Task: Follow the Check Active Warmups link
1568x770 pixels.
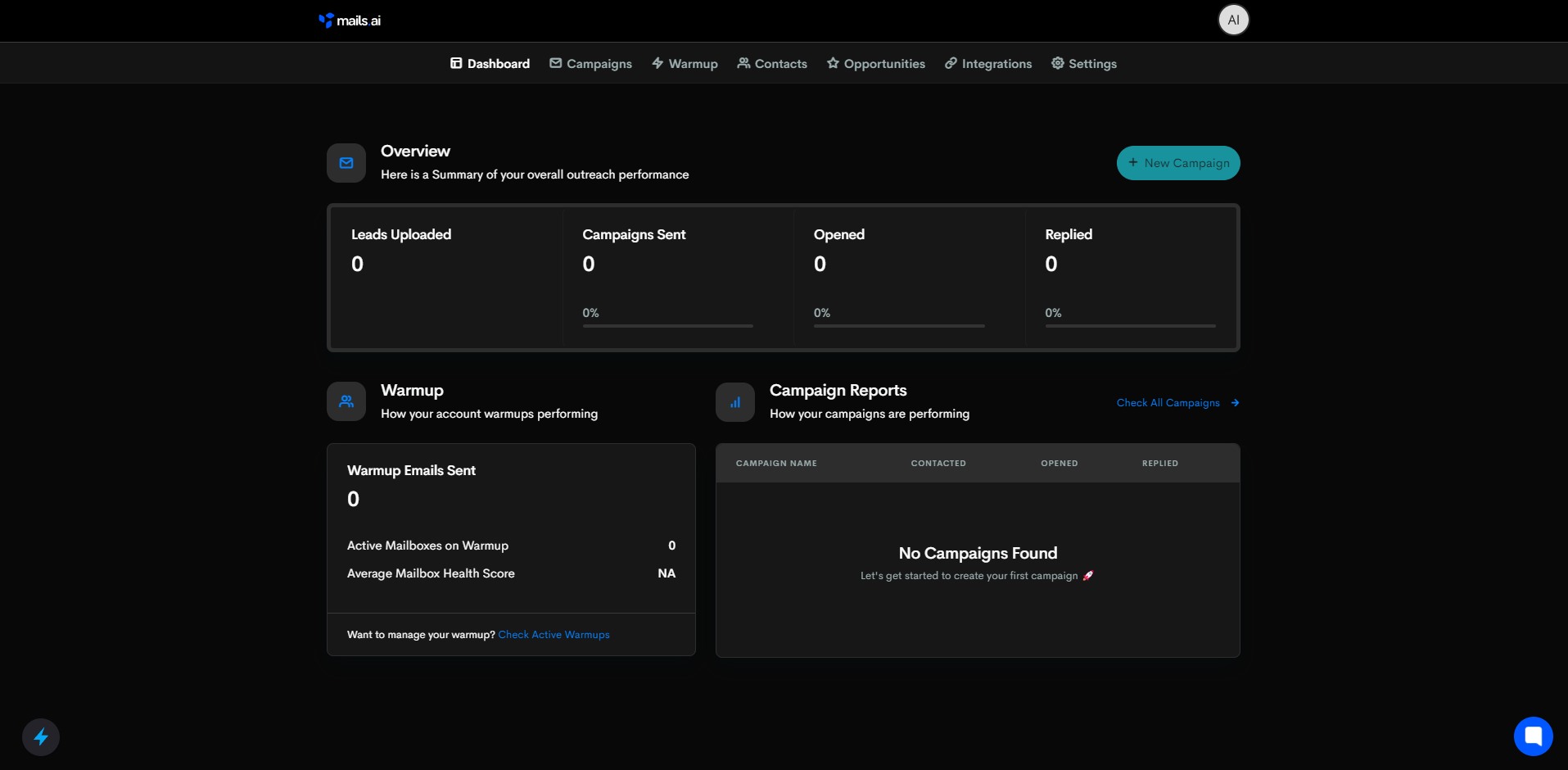Action: (x=554, y=635)
